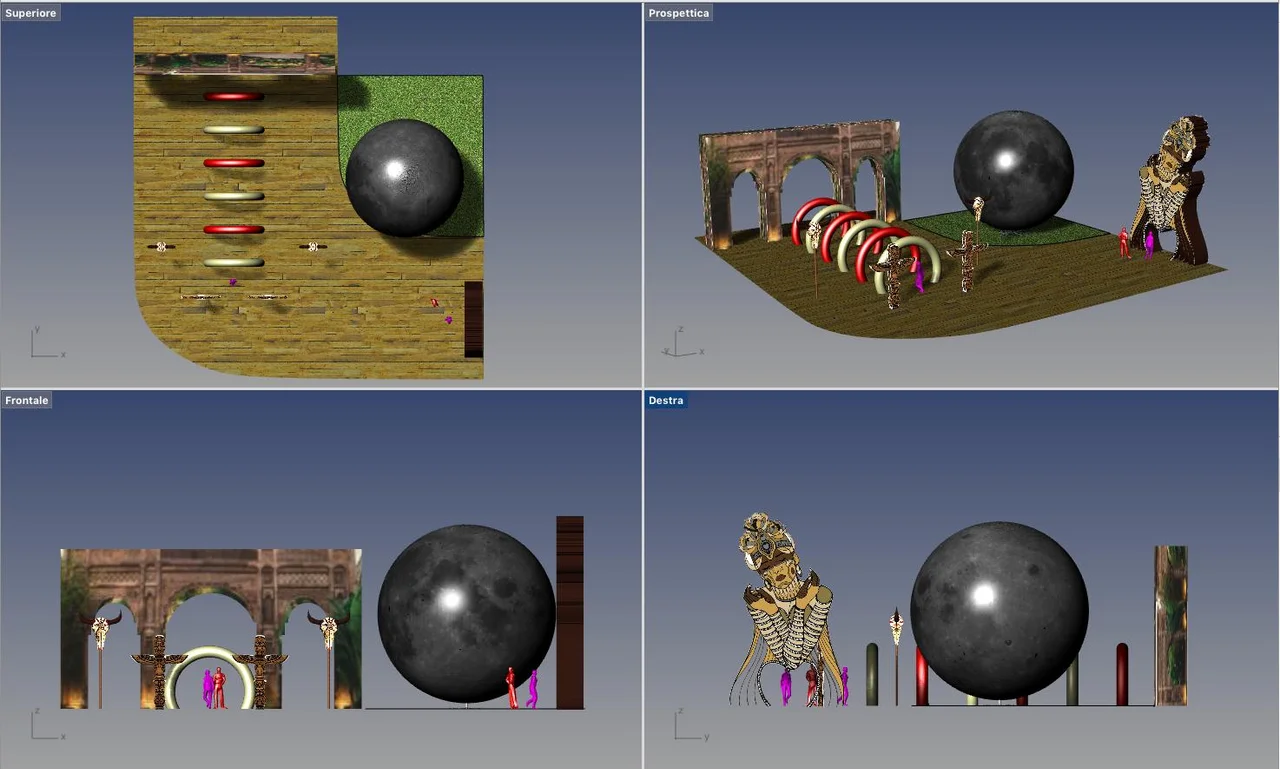Open the Frontale viewport title menu
Viewport: 1280px width, 769px height.
(27, 400)
